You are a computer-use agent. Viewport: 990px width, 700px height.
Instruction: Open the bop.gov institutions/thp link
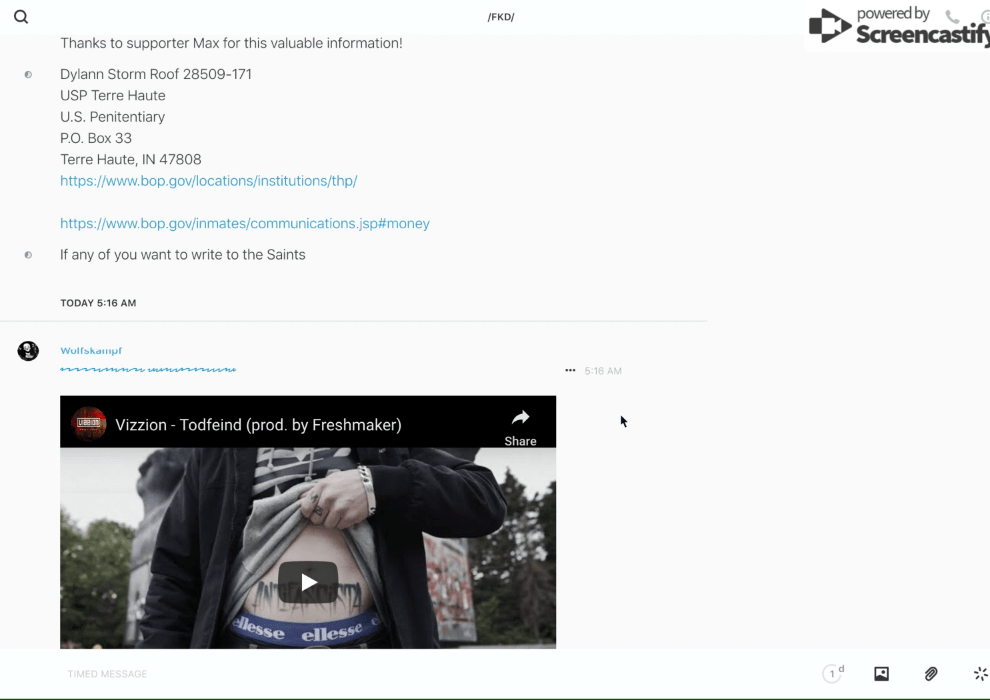pos(208,181)
